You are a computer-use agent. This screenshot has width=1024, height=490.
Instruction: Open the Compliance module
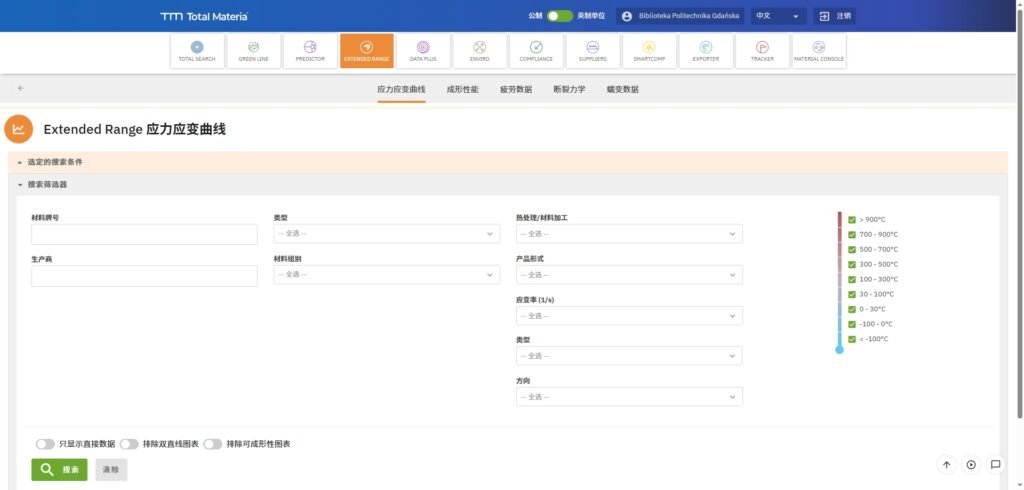pos(536,51)
